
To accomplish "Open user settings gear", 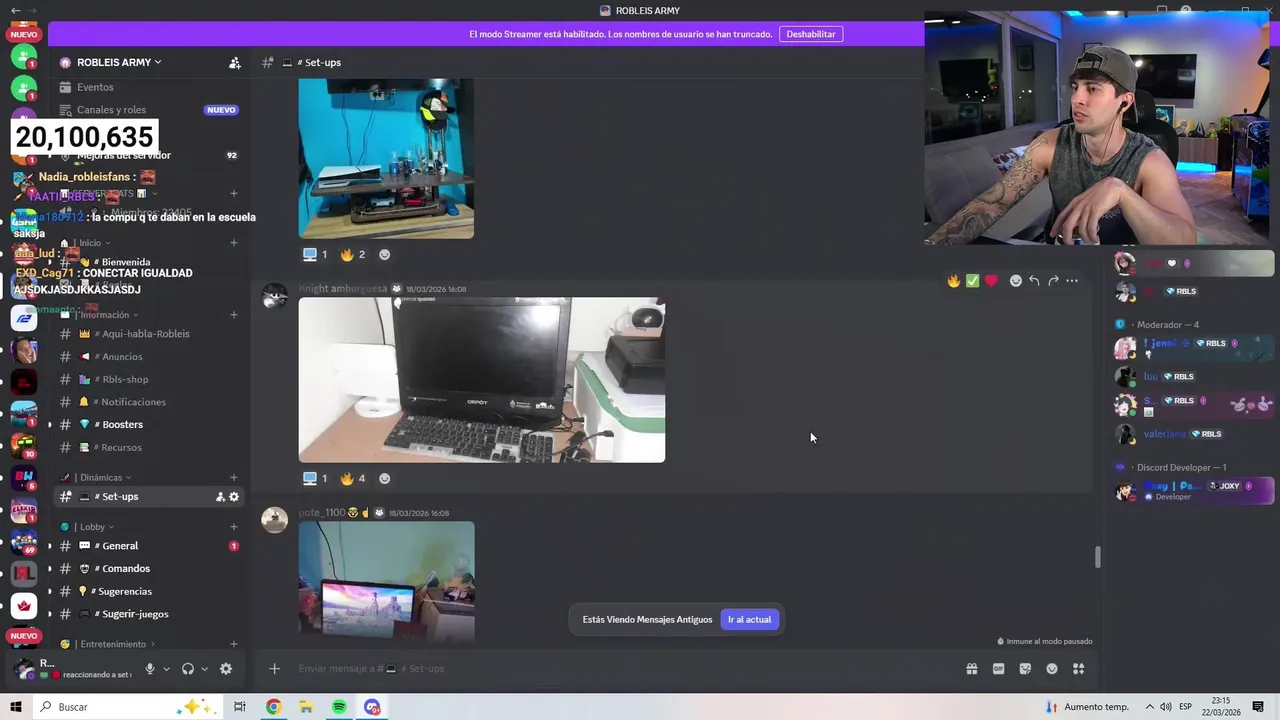I will click(x=226, y=669).
